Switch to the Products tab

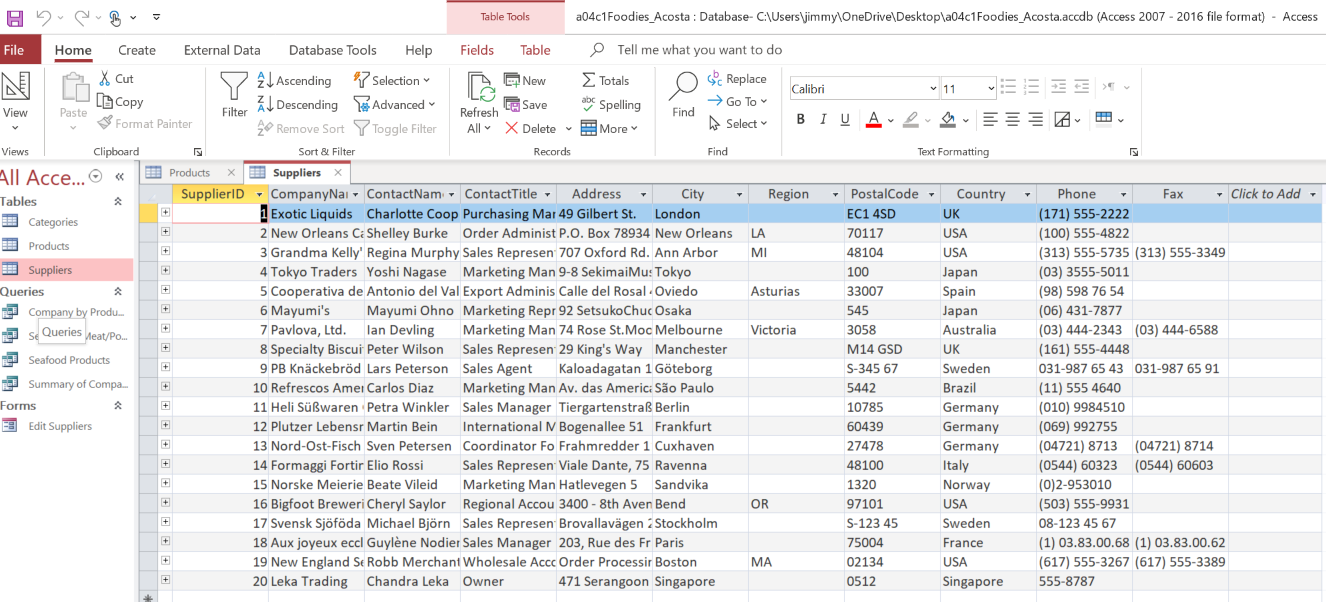tap(190, 171)
